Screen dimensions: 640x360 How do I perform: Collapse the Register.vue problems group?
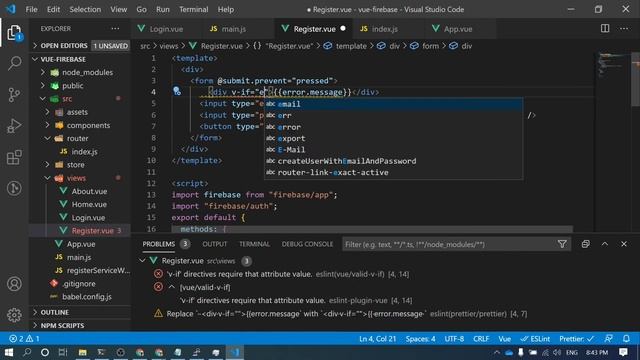tap(142, 261)
